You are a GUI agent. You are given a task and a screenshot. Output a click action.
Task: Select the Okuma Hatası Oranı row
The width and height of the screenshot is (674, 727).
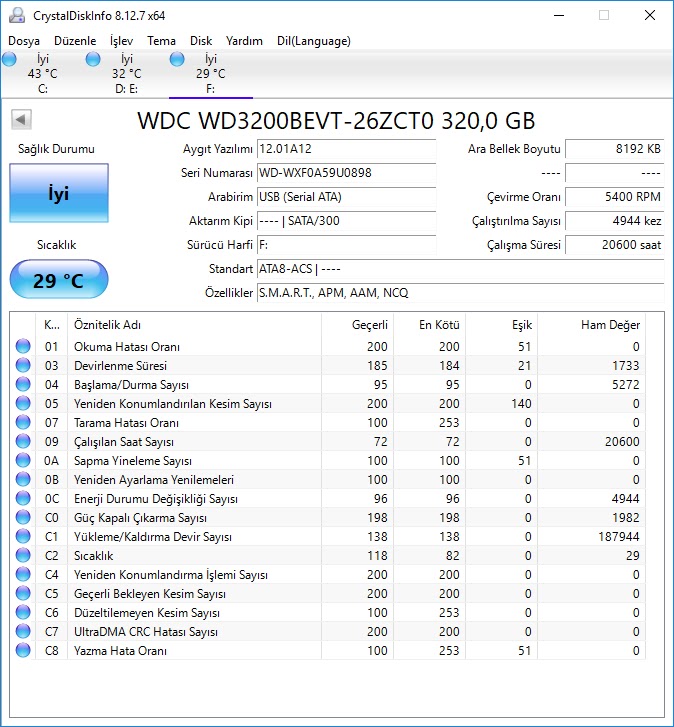[x=328, y=346]
